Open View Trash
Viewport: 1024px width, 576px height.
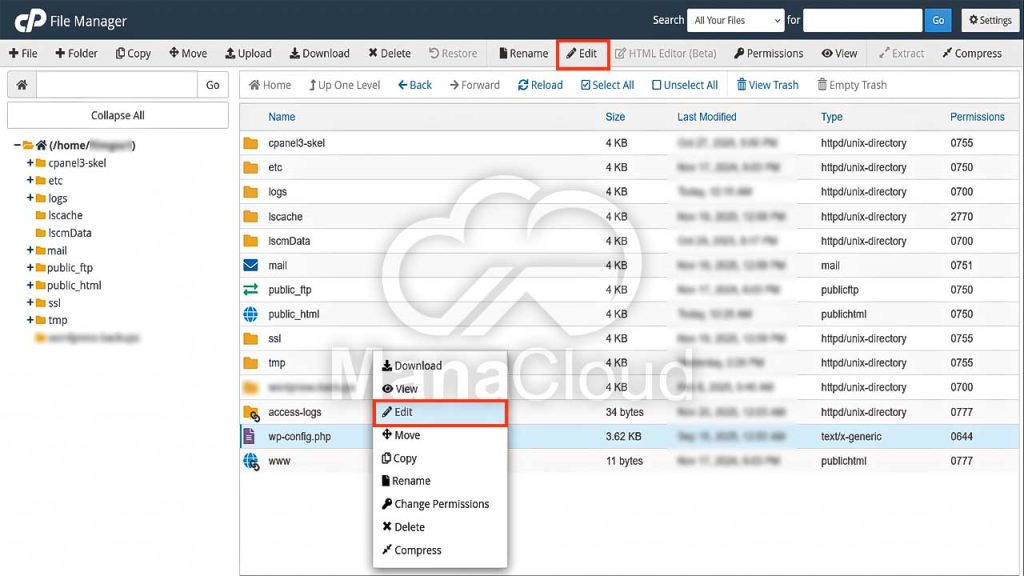[767, 85]
